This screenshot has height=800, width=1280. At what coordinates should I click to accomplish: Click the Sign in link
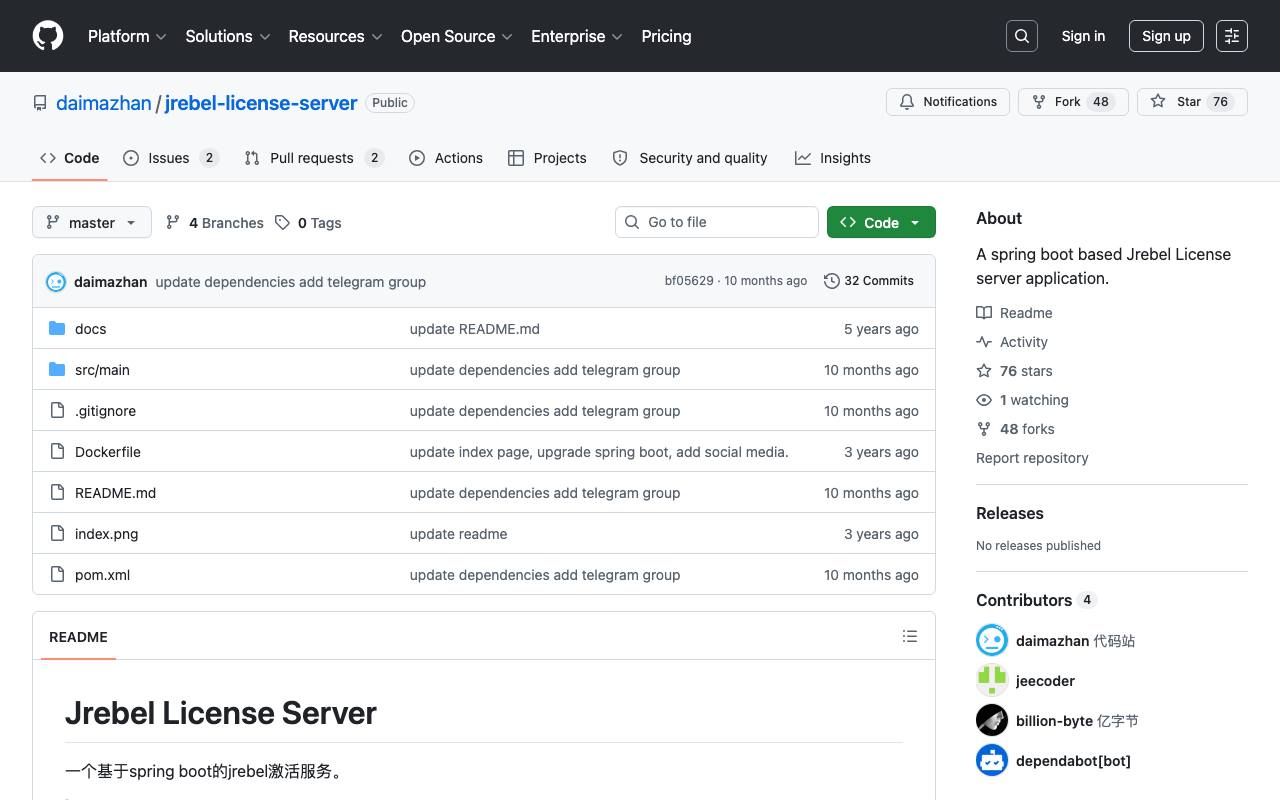[x=1083, y=36]
